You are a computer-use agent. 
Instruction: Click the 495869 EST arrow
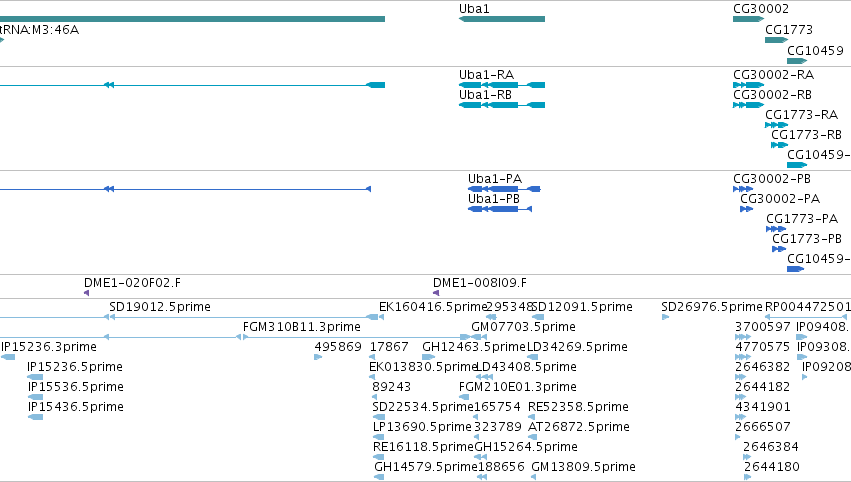[318, 357]
